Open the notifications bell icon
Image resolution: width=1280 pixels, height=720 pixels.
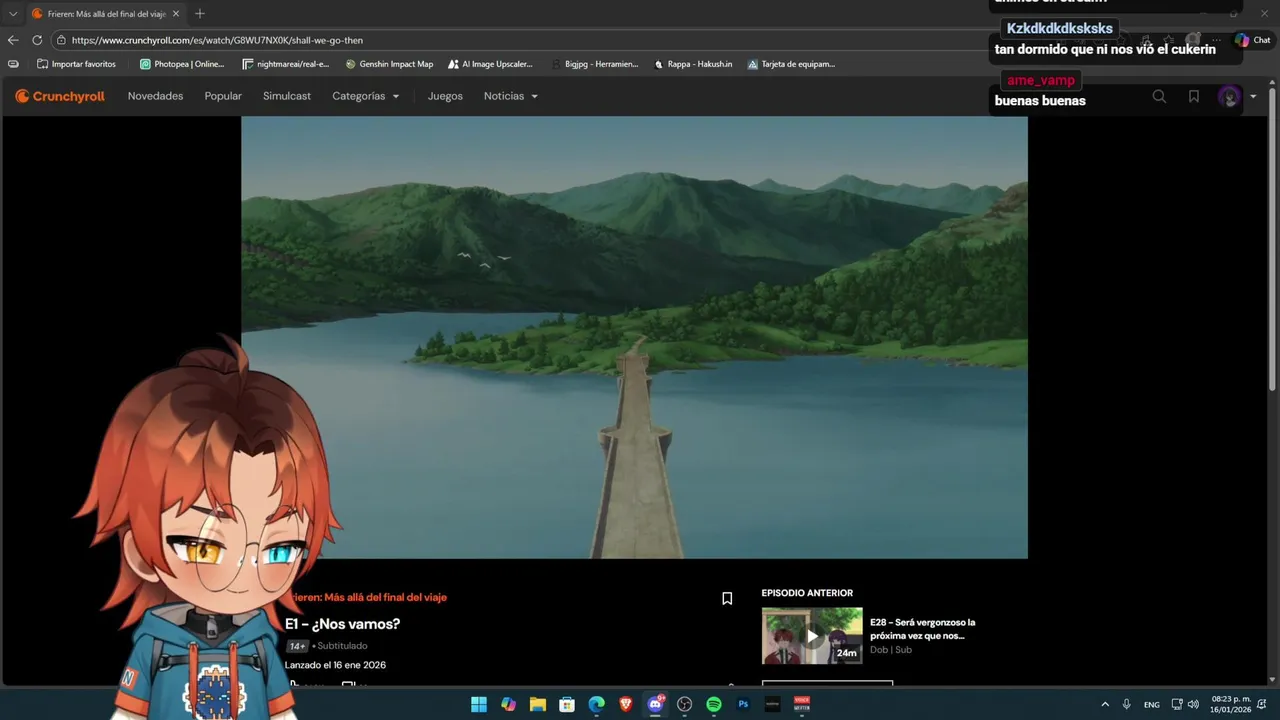pyautogui.click(x=1262, y=704)
